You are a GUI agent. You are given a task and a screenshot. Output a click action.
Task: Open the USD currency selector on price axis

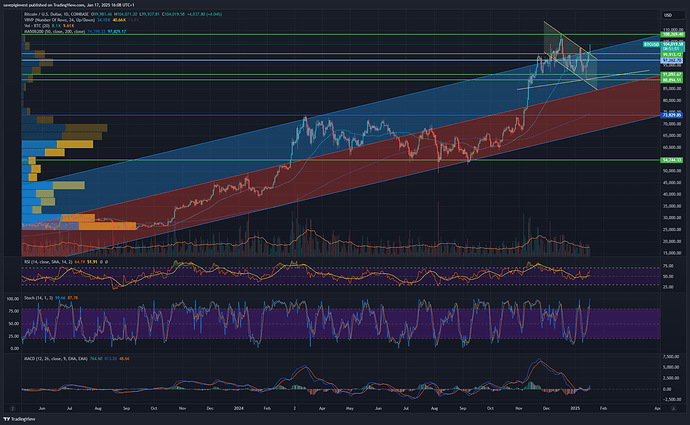point(666,14)
